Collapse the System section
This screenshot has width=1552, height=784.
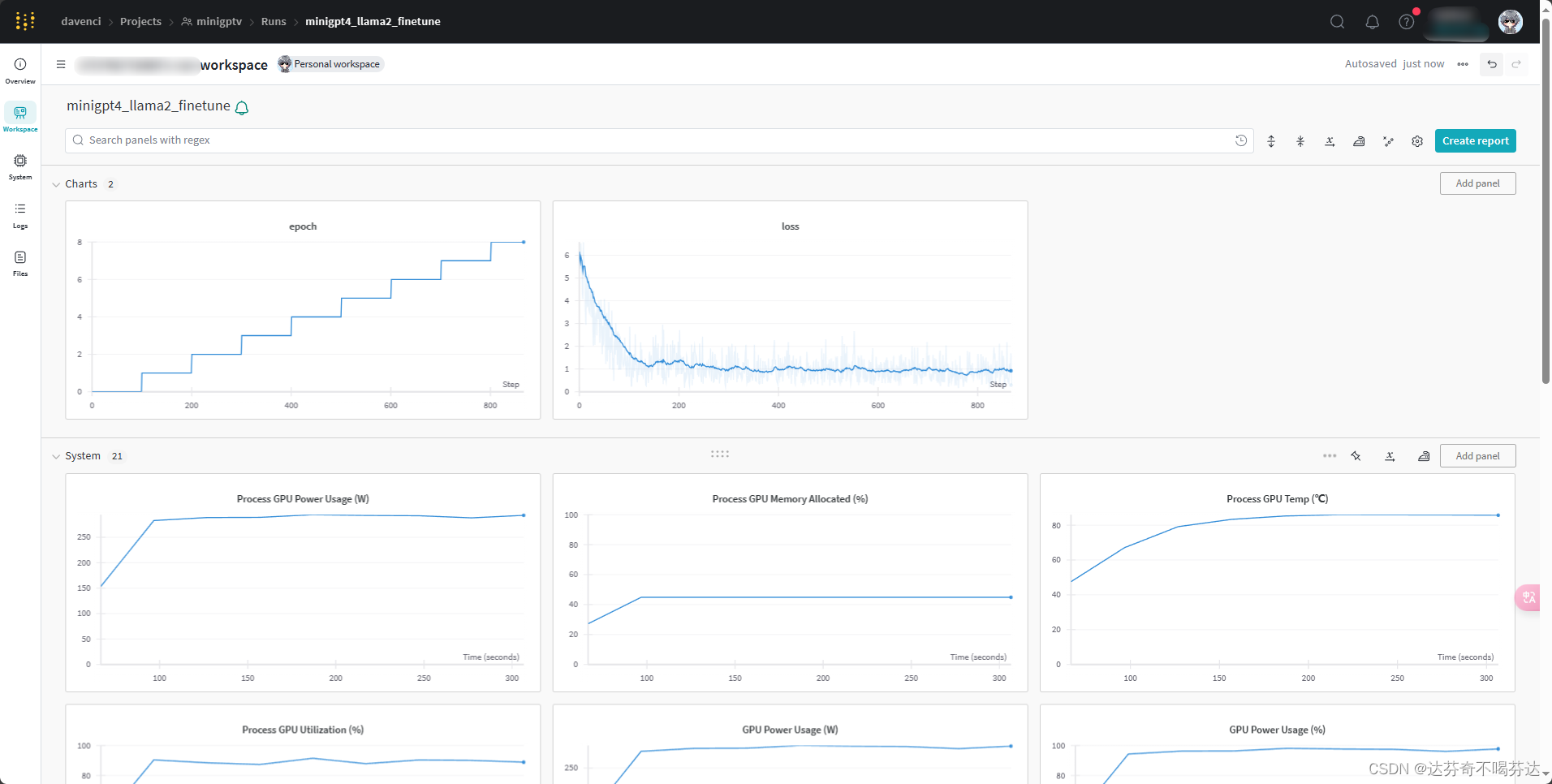coord(56,456)
